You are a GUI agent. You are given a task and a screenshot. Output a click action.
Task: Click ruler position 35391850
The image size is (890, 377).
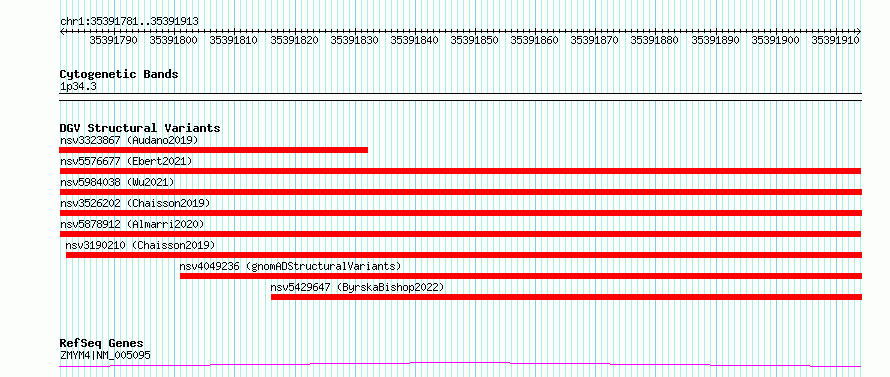point(475,40)
